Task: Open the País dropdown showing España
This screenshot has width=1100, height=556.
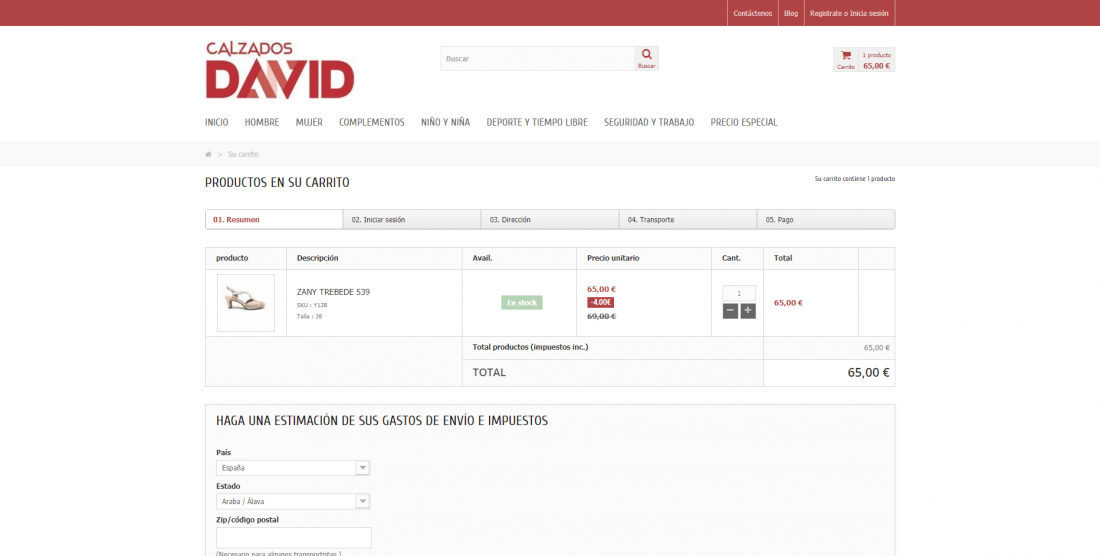Action: coord(293,468)
